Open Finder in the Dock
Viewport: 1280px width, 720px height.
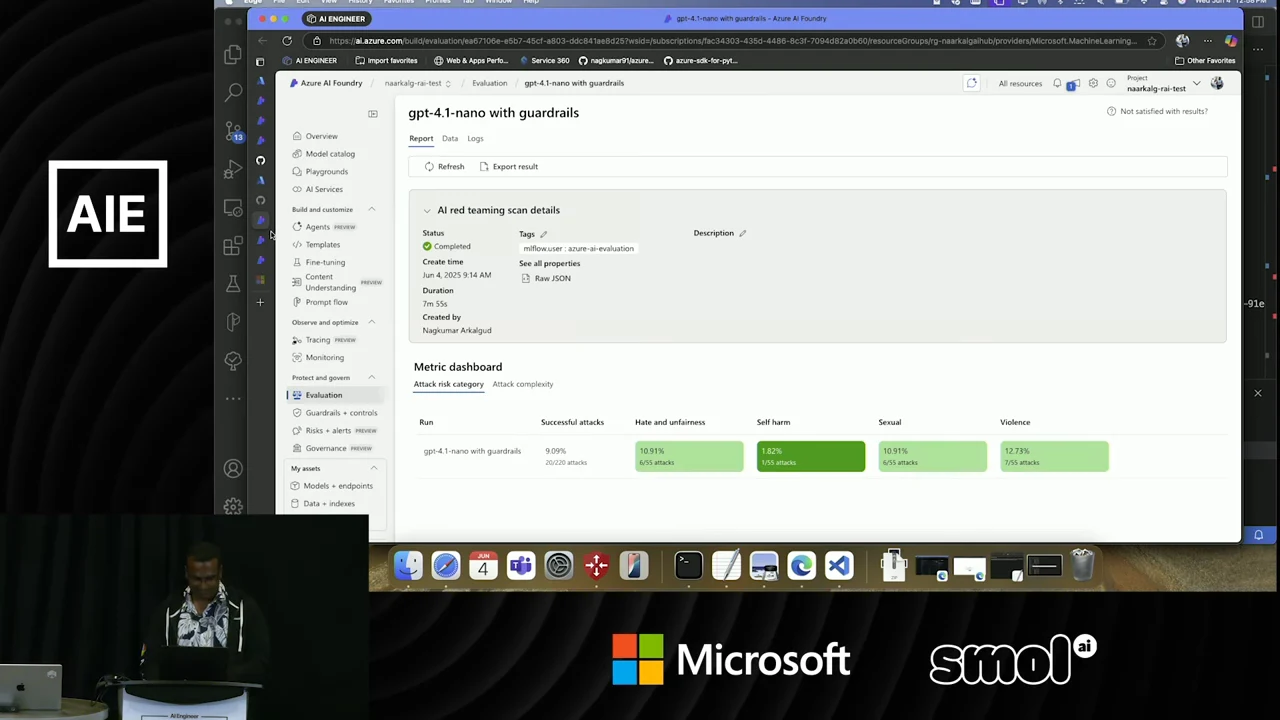408,566
